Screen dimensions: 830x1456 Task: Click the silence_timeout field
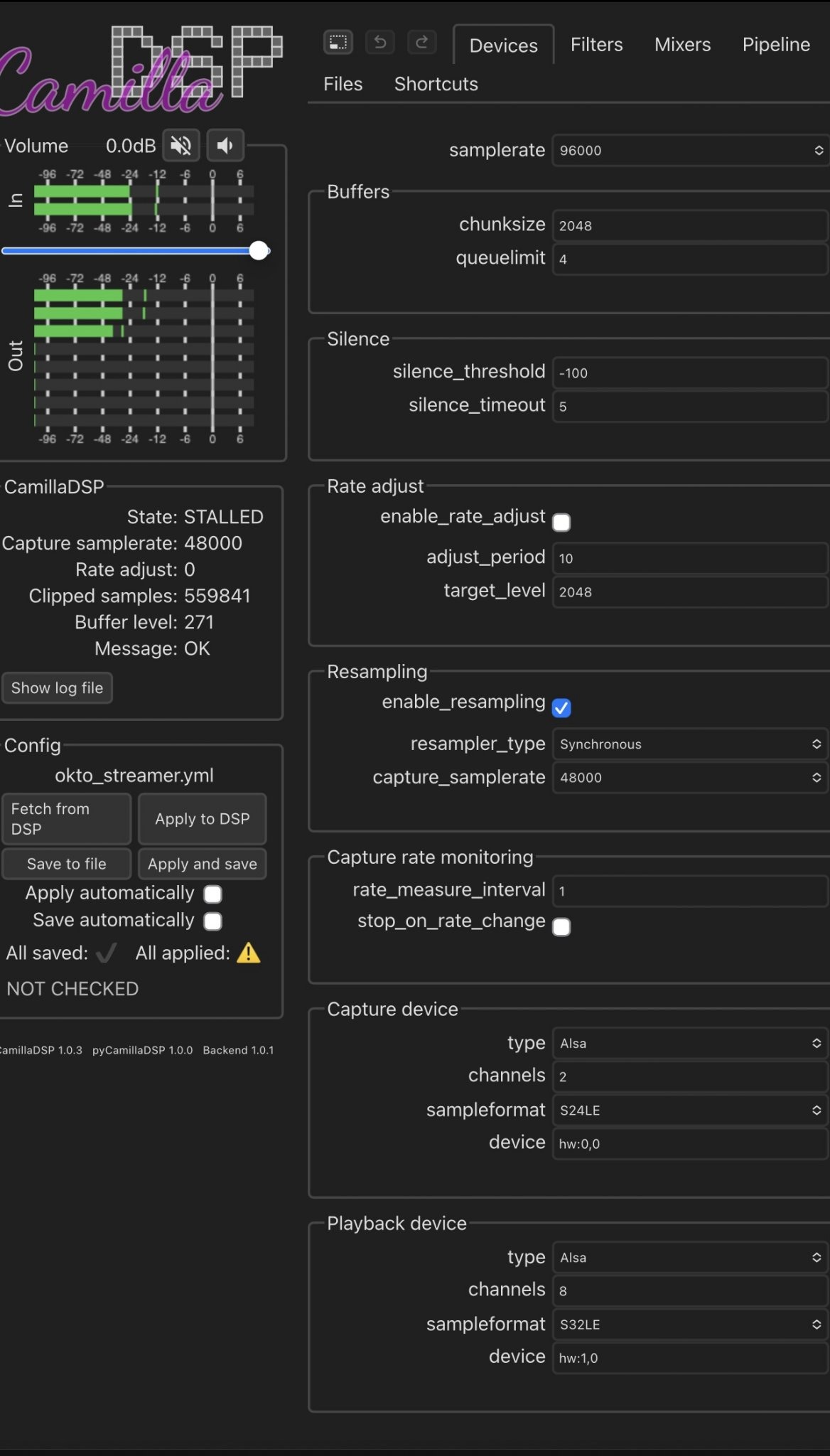click(x=690, y=406)
